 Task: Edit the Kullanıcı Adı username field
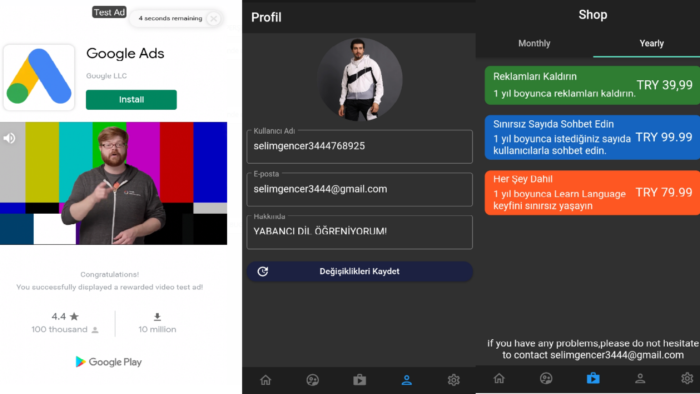point(359,146)
